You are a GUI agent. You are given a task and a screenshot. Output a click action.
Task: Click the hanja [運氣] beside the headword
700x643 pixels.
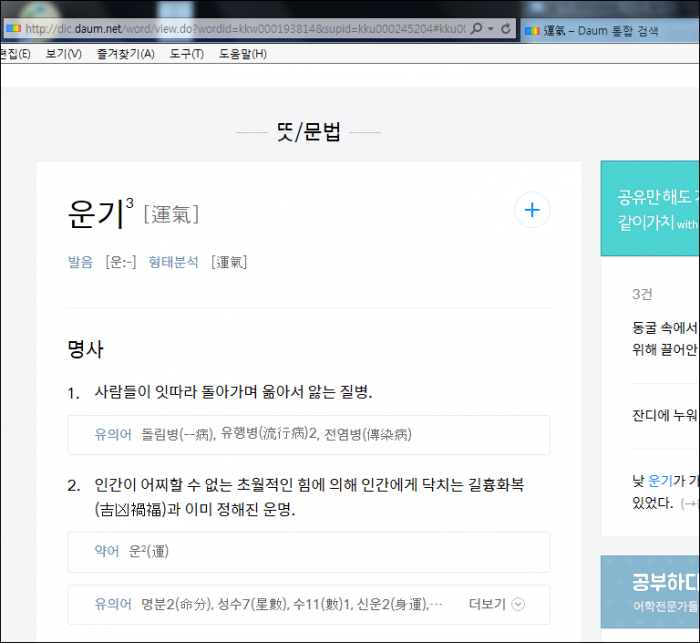pyautogui.click(x=171, y=214)
